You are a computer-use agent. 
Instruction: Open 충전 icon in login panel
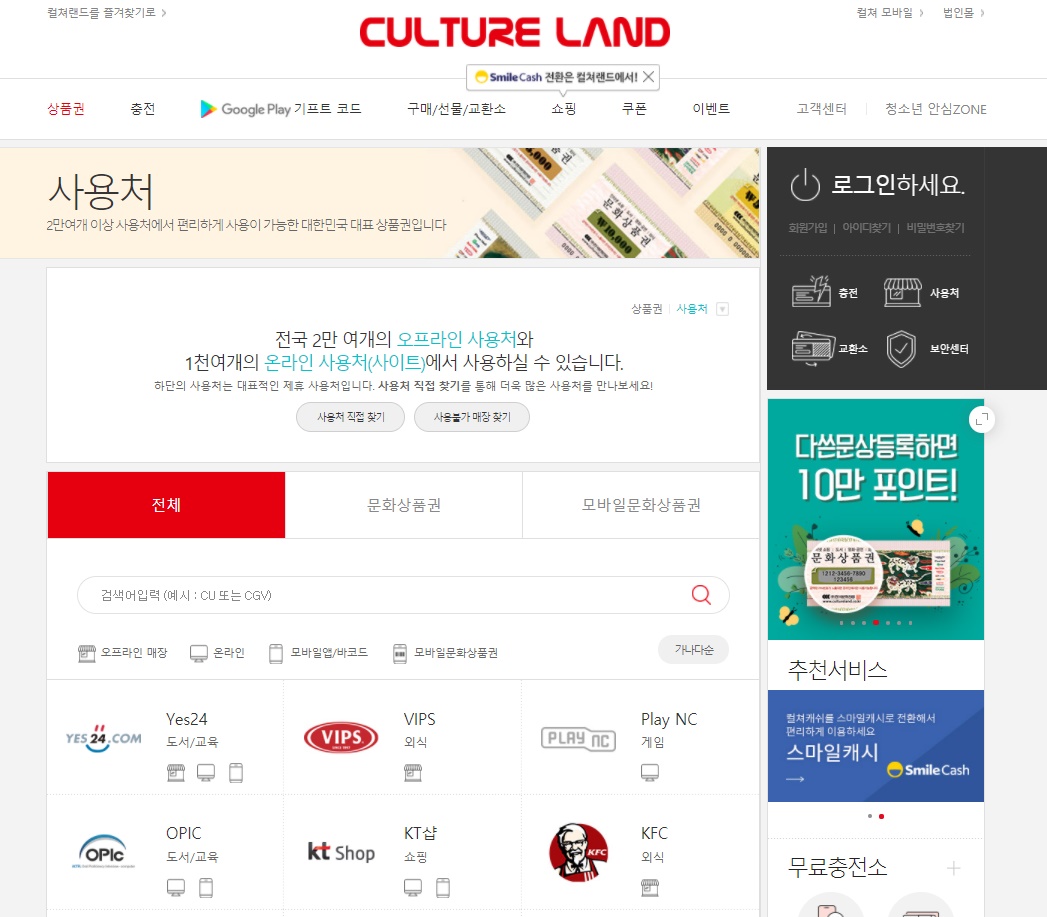811,291
